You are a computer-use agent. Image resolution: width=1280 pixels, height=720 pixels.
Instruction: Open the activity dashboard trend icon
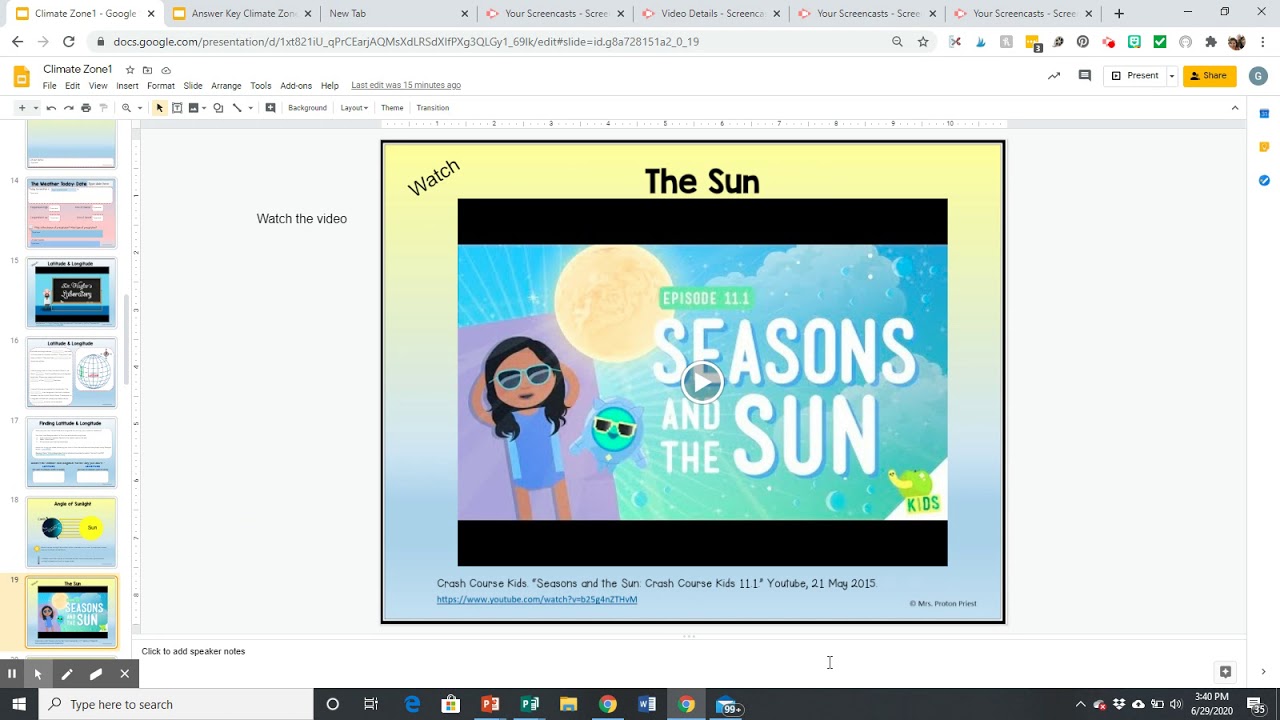(1054, 76)
